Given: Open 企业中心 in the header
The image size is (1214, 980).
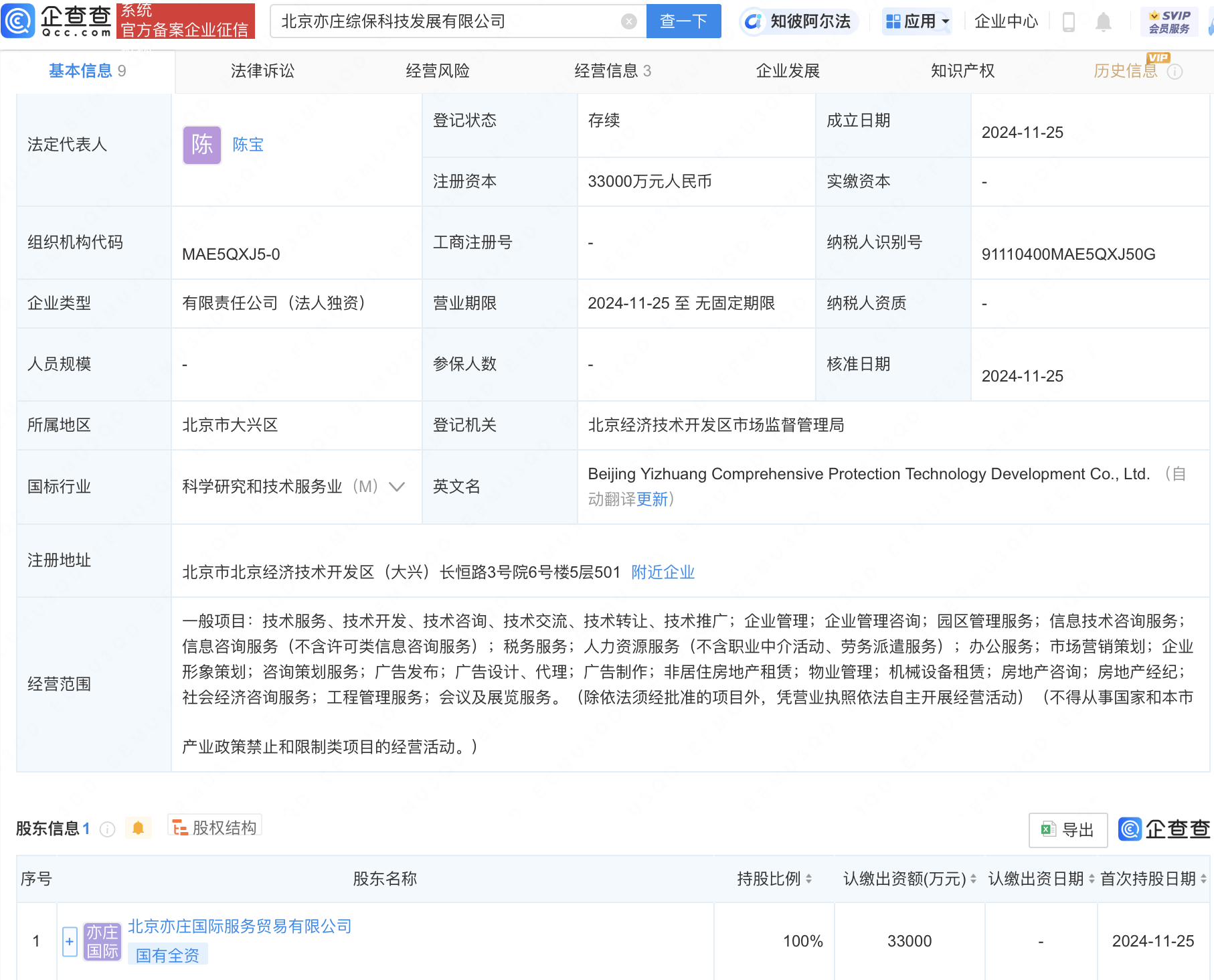Looking at the screenshot, I should click(1006, 21).
